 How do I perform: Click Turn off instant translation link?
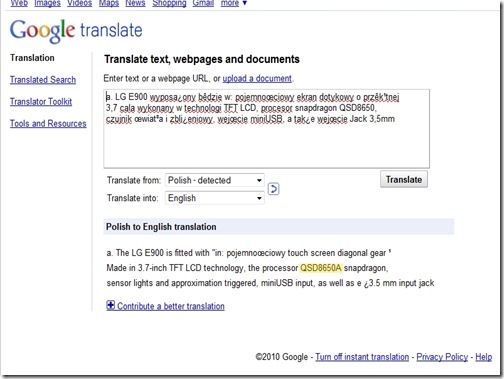362,357
